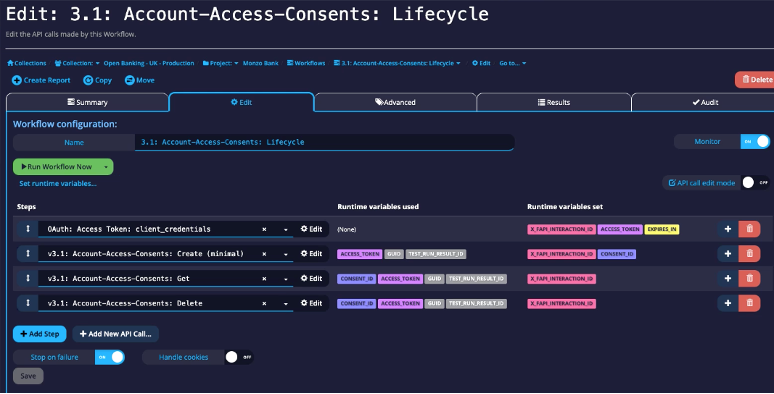Click CONSENT_ID tag in Create row variables set
Screen dimensions: 774x394
pyautogui.click(x=617, y=254)
